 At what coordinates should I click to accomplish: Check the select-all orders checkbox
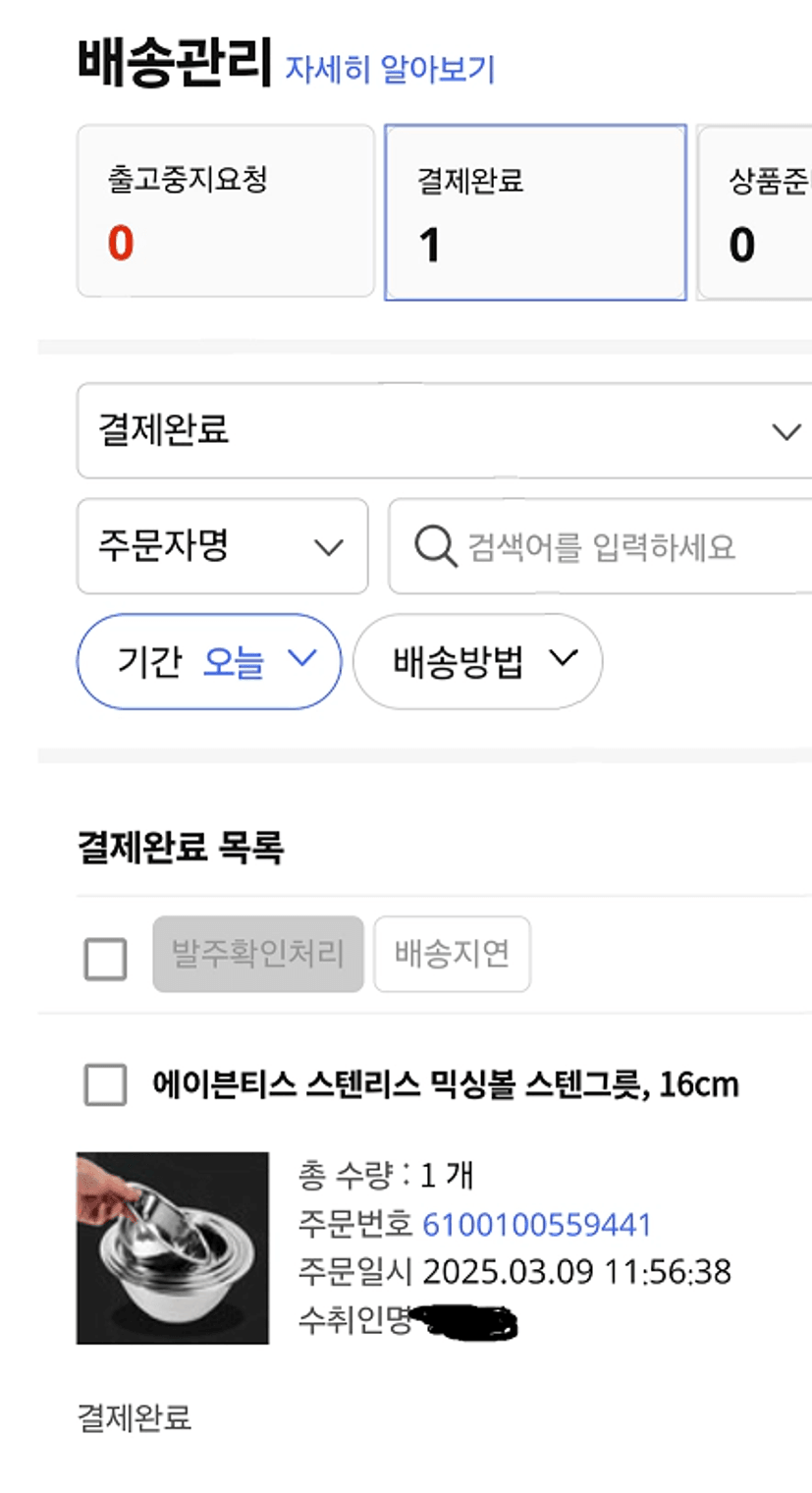[106, 959]
